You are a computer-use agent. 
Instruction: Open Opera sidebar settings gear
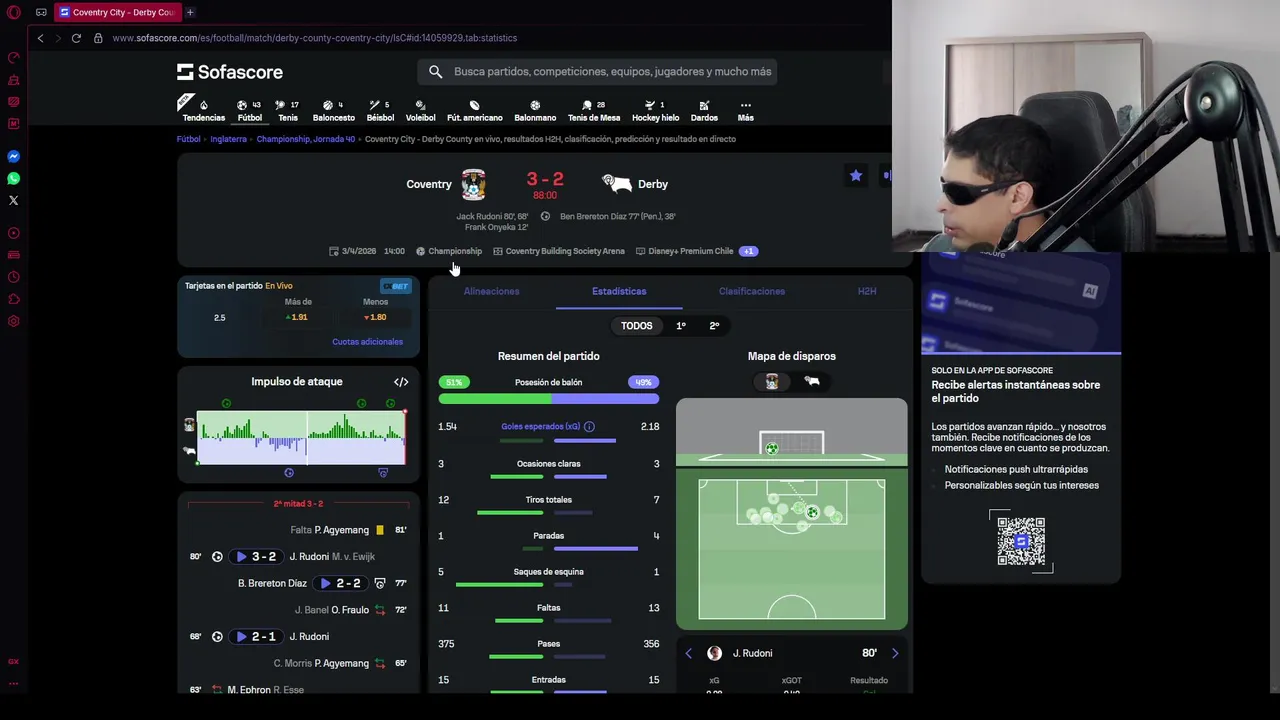click(13, 321)
